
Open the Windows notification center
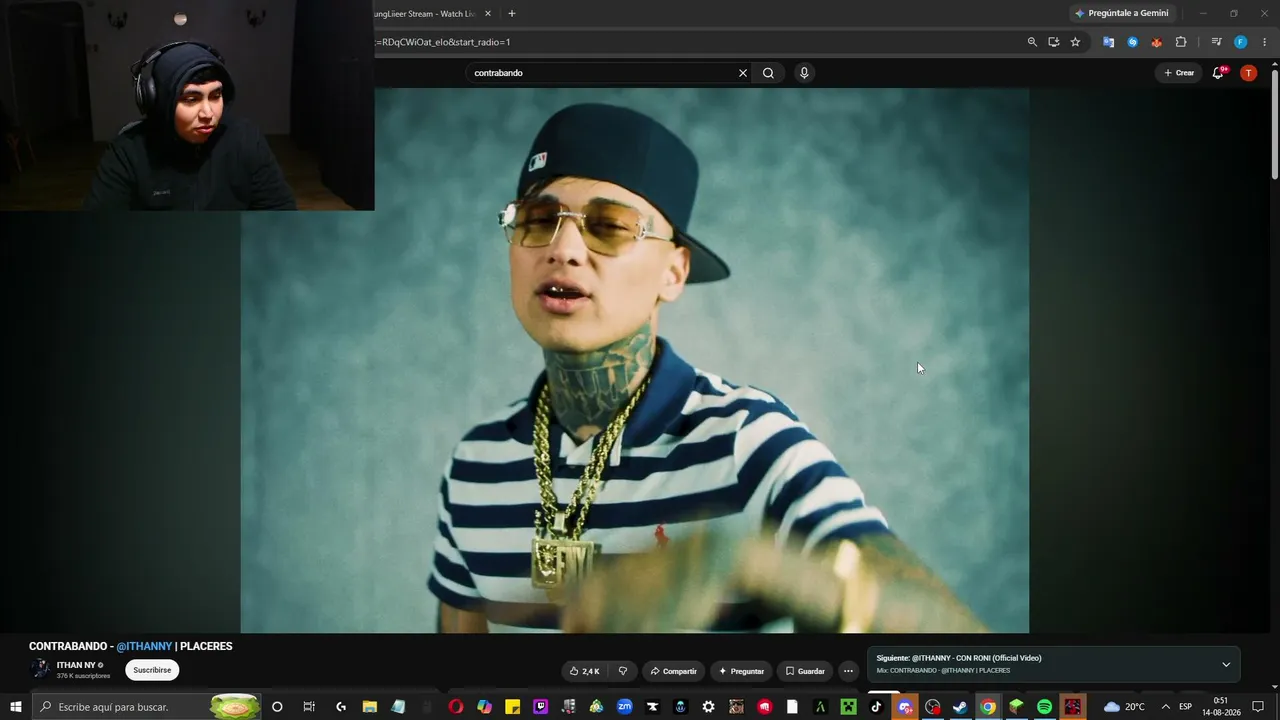point(1258,707)
